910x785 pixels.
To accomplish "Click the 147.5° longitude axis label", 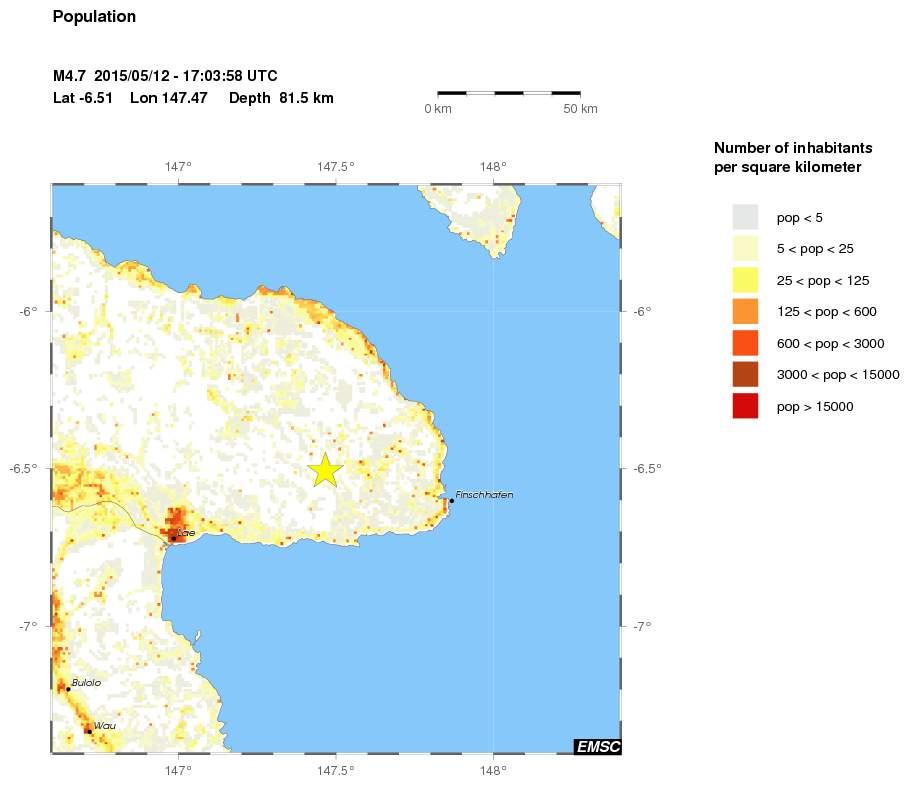I will click(x=335, y=166).
